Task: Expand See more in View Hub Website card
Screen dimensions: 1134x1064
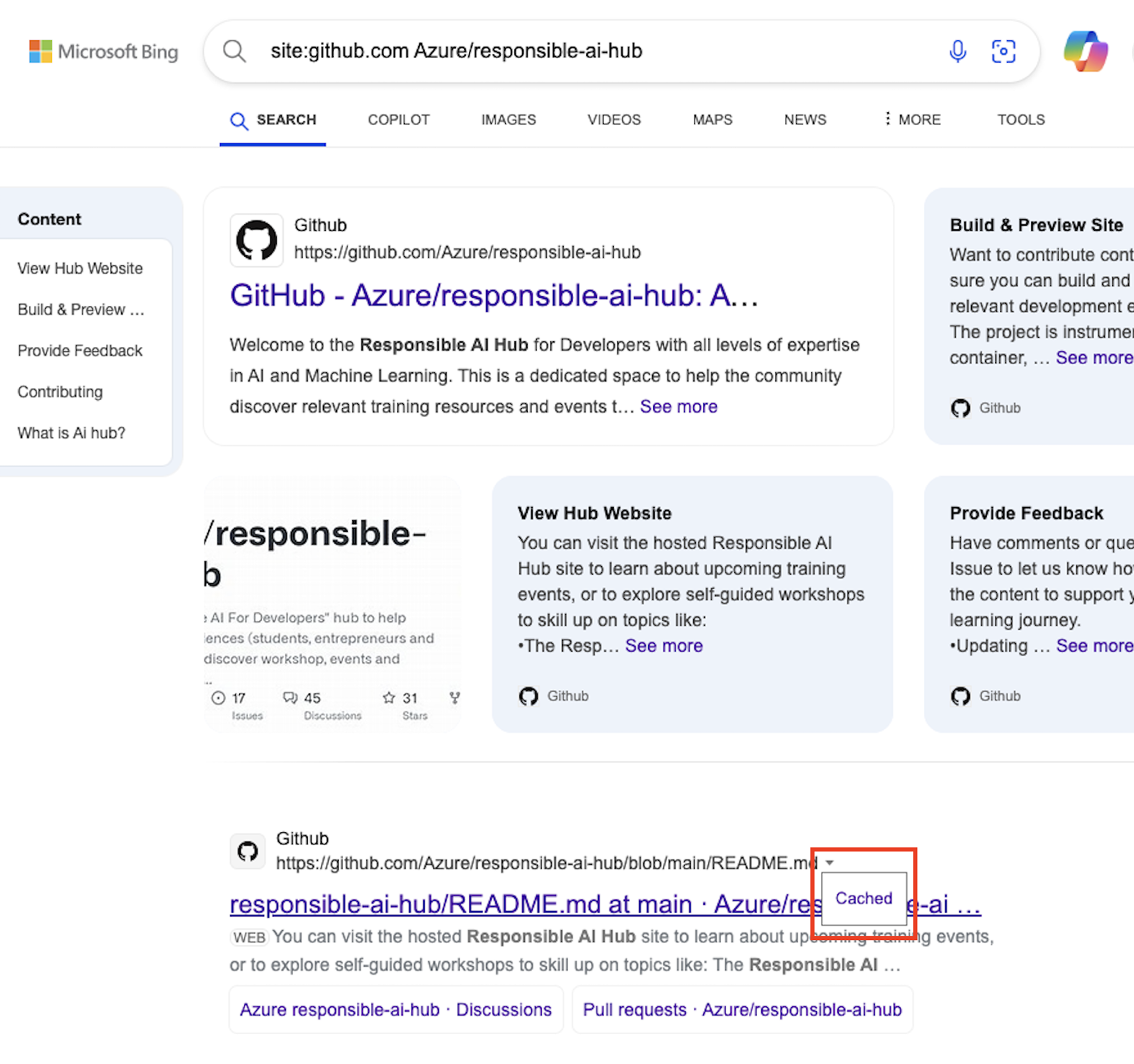Action: pyautogui.click(x=664, y=646)
